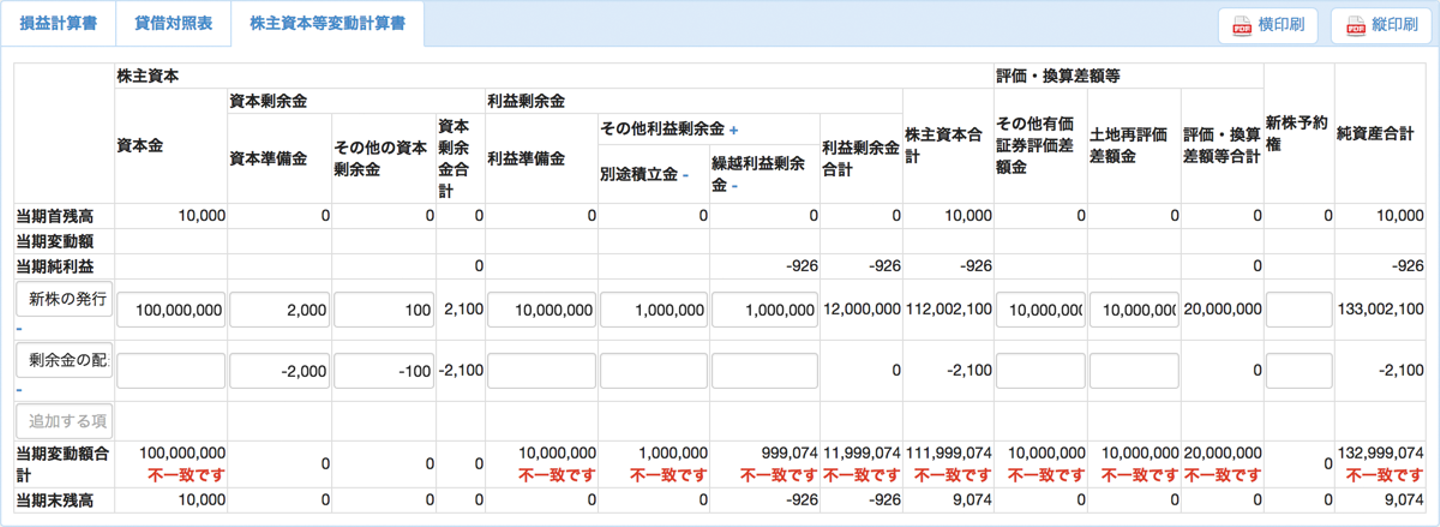Click 2,100 資本剰余金合計 in 新株の発行 row
The width and height of the screenshot is (1440, 527).
[x=464, y=310]
